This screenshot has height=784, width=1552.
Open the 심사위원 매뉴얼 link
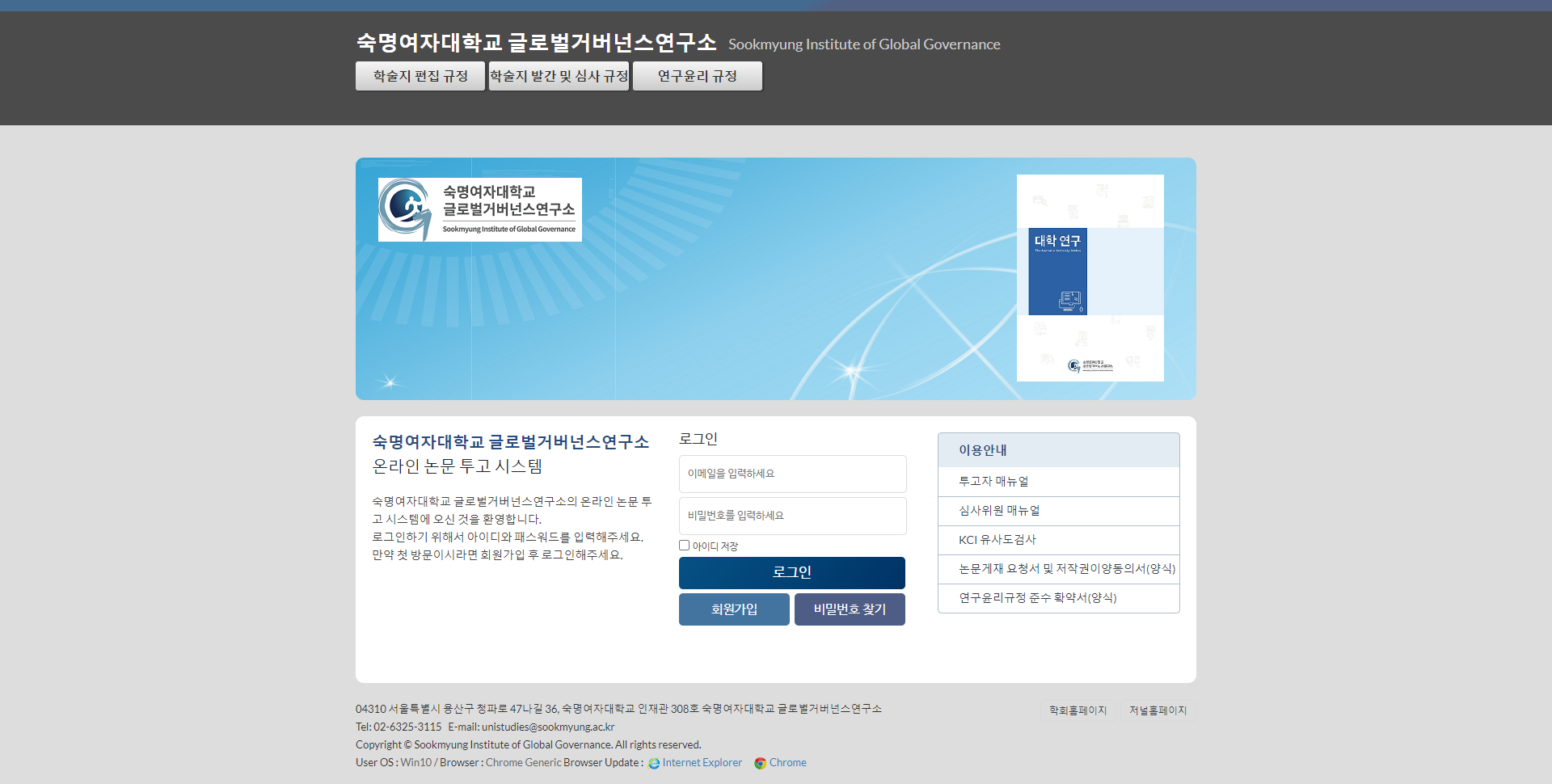[x=1059, y=511]
